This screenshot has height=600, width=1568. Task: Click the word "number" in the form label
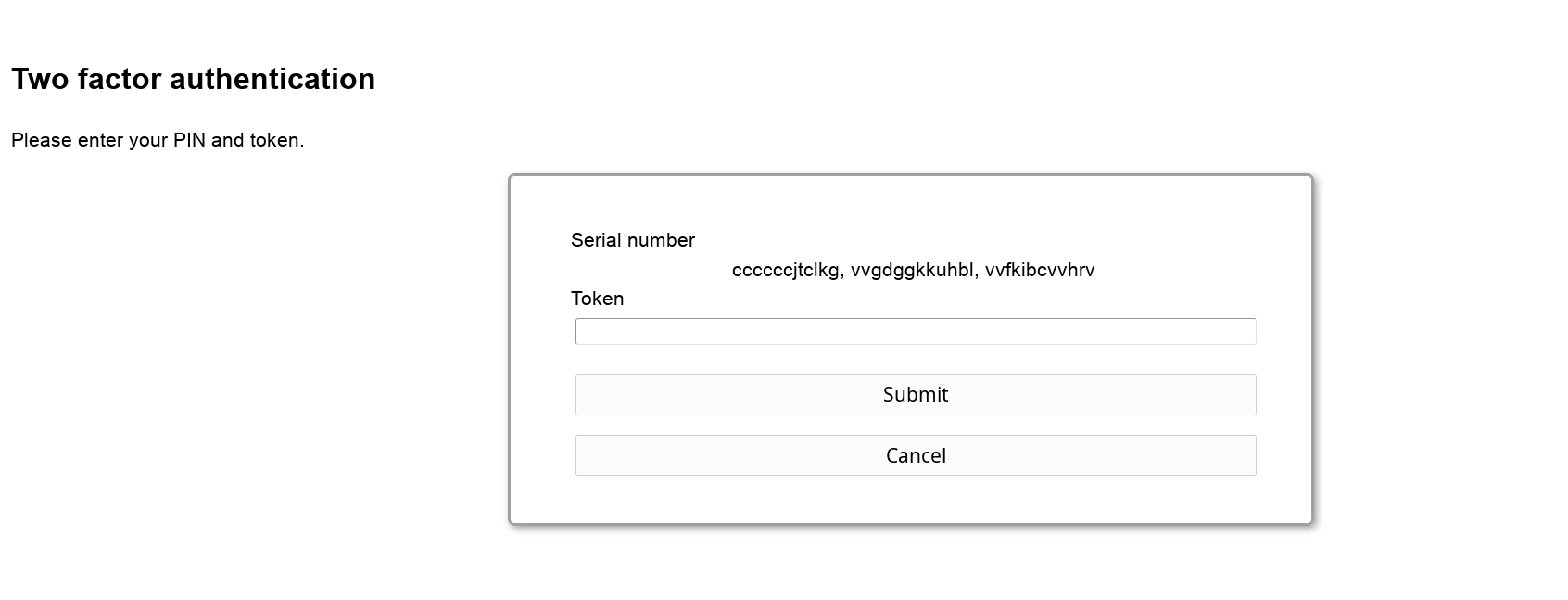click(661, 240)
